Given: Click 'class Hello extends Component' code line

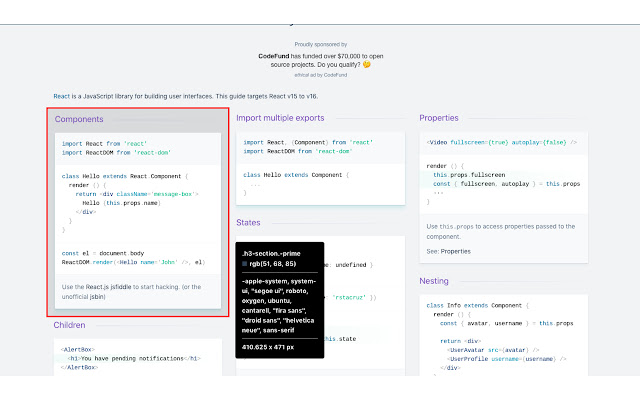Looking at the screenshot, I should (296, 175).
